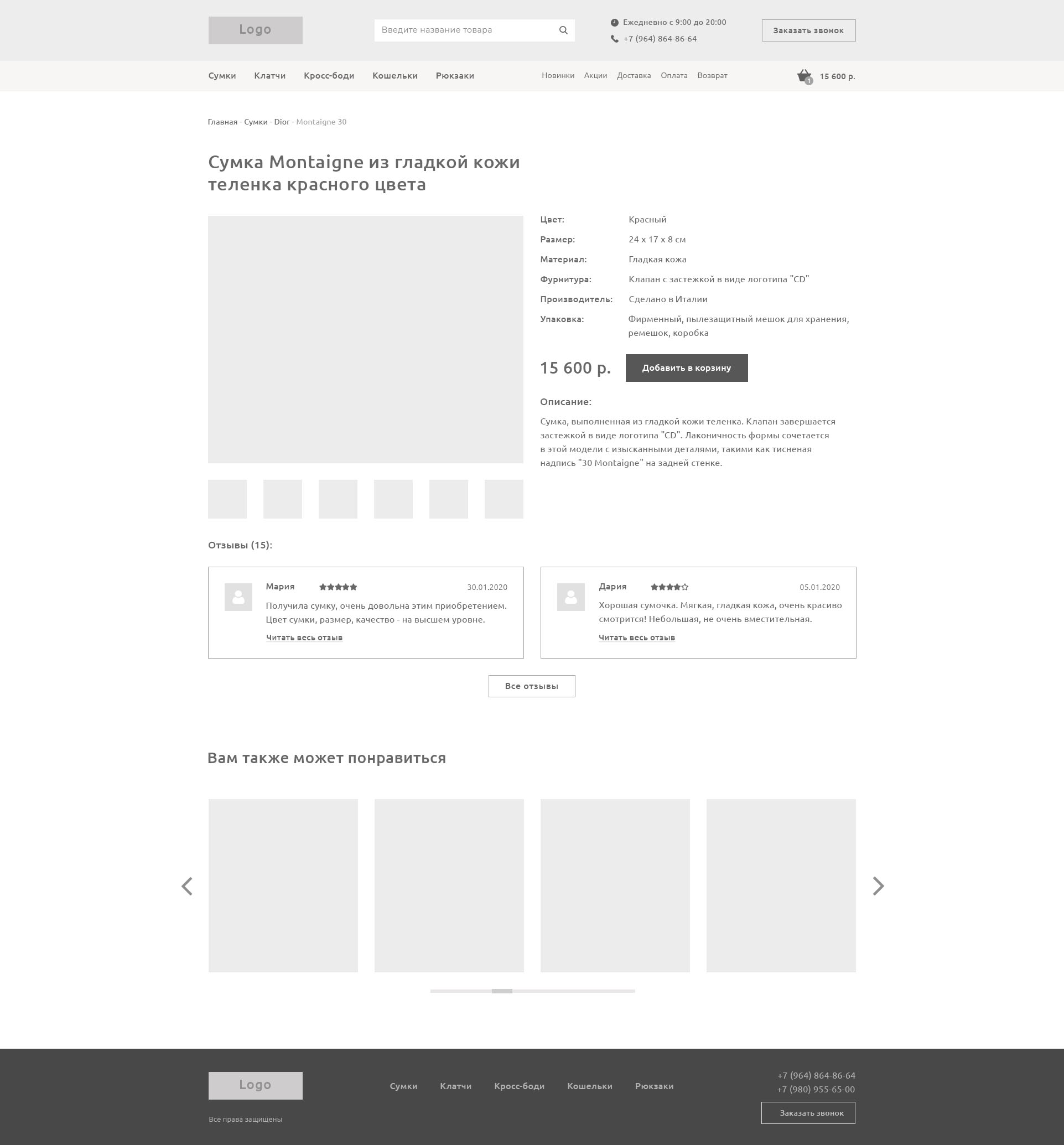
Task: Click Dior breadcrumb link
Action: 282,122
